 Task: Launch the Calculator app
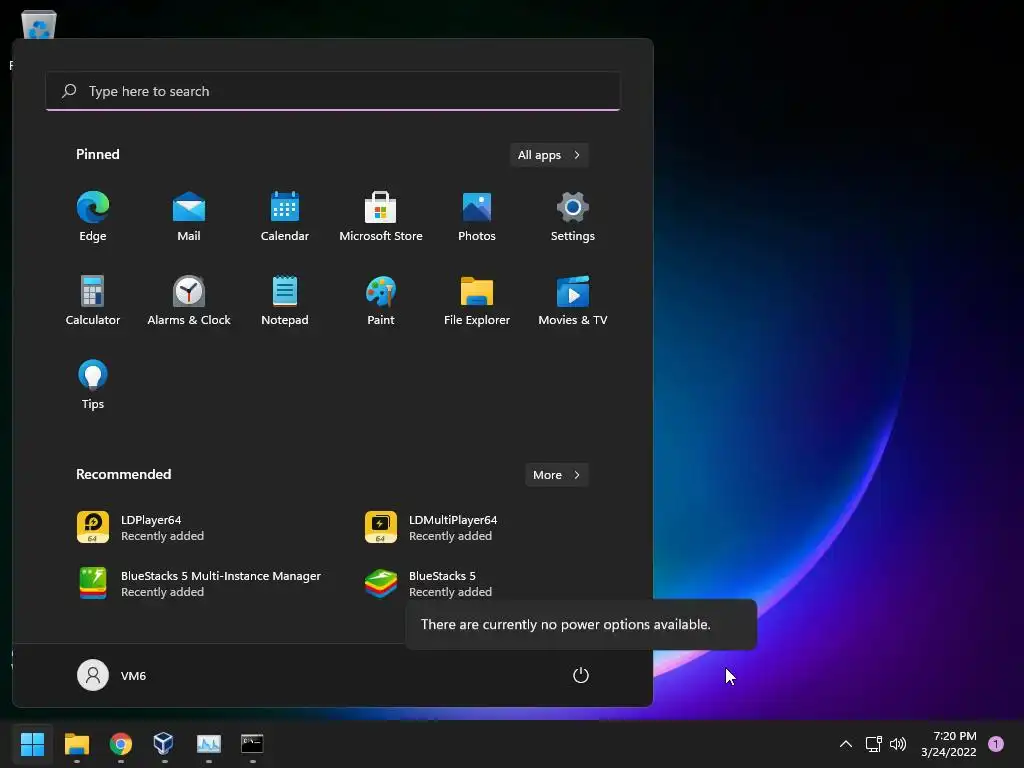pos(93,300)
